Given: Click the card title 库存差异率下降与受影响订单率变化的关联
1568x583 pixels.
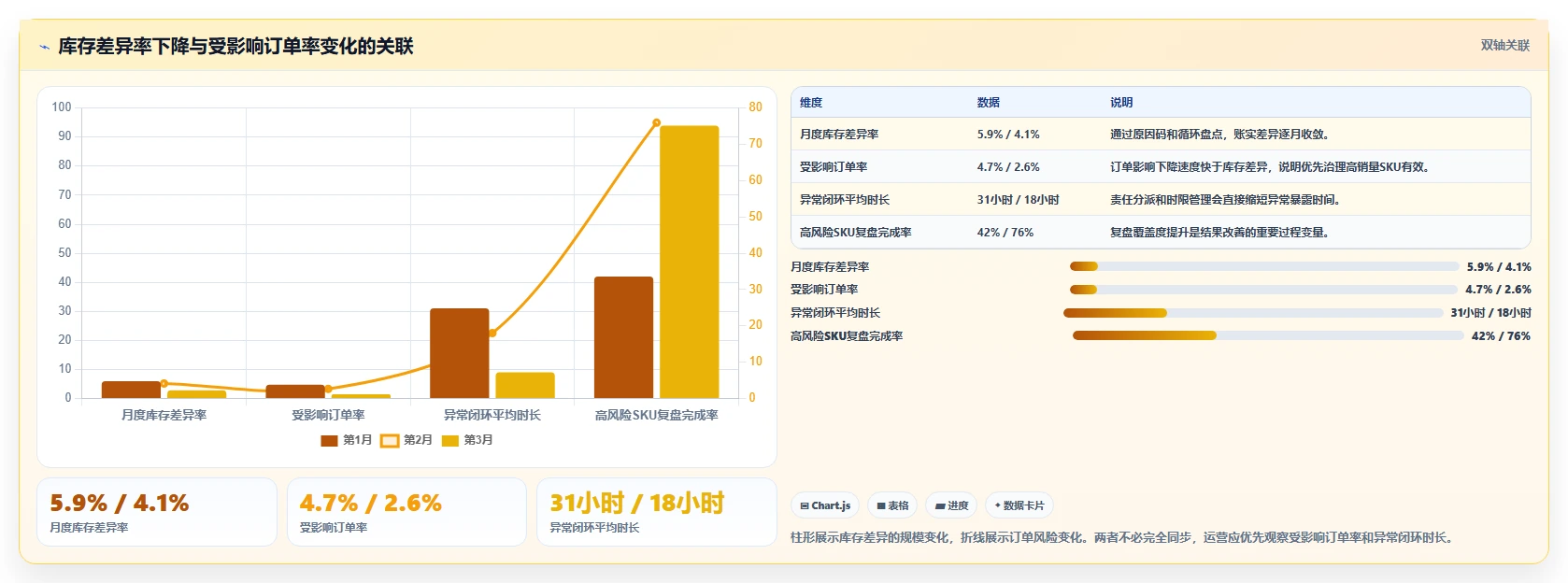Looking at the screenshot, I should 235,47.
